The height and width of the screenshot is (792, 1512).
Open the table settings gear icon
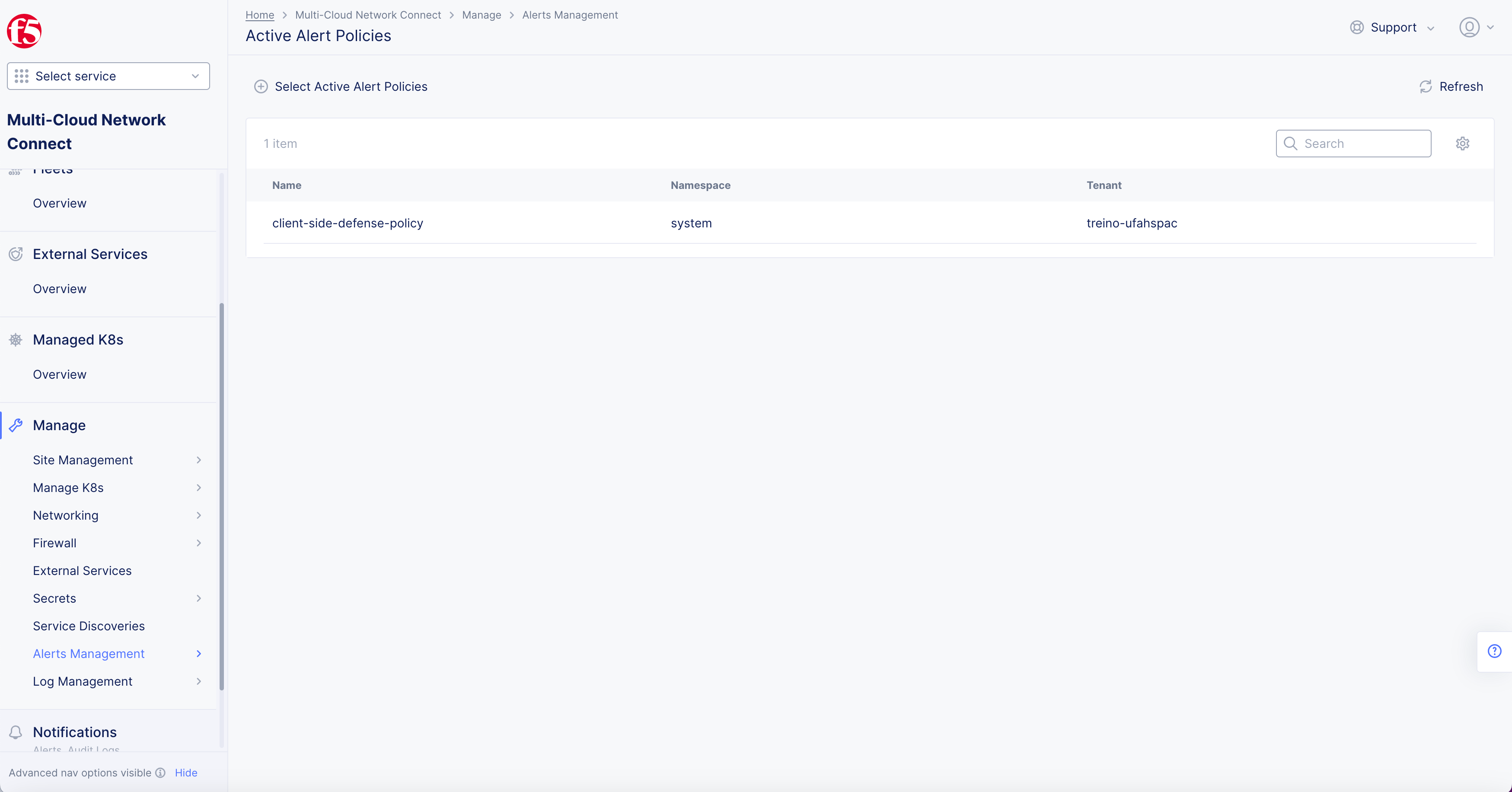pos(1463,143)
